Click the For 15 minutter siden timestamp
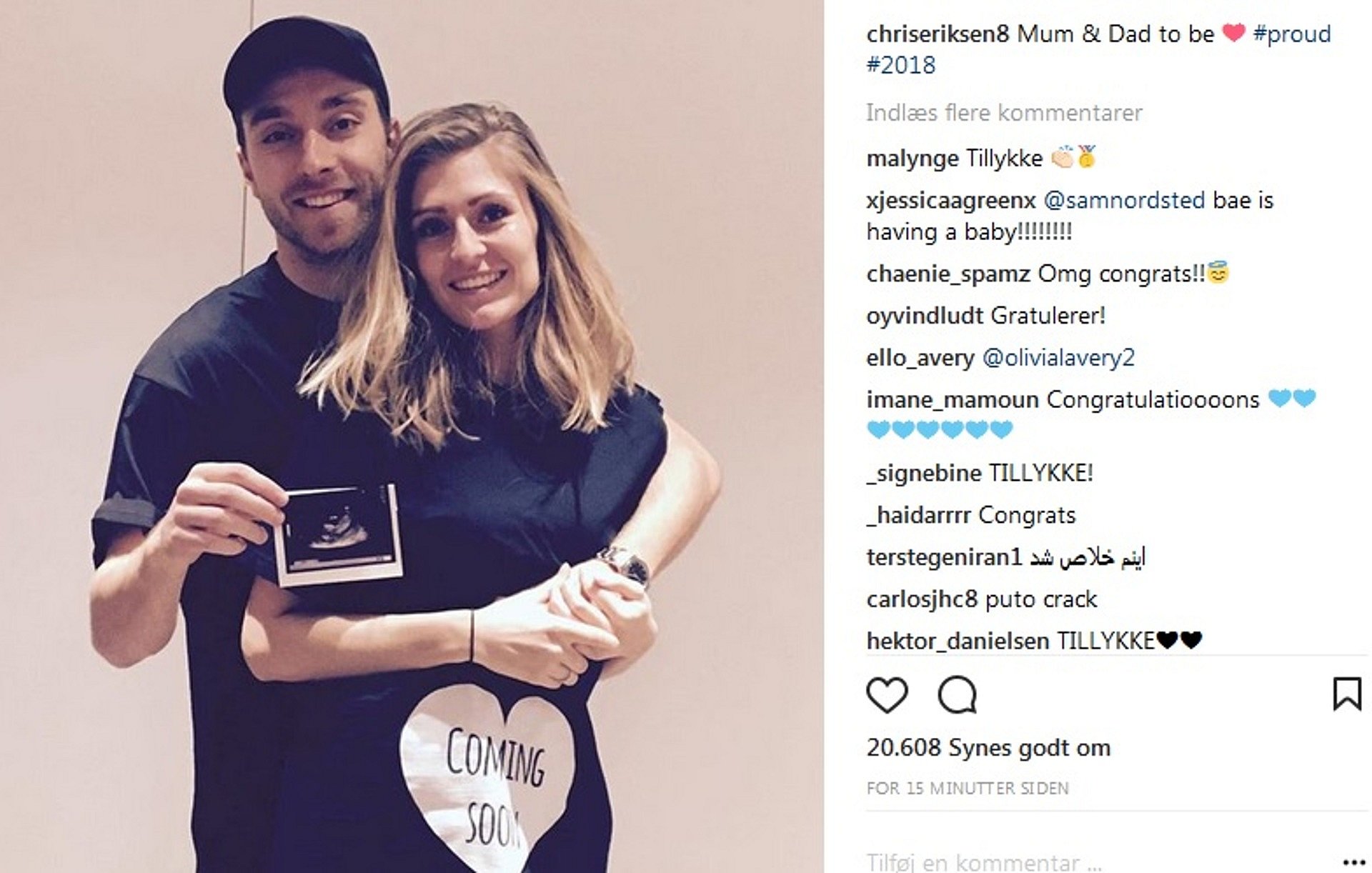 968,789
